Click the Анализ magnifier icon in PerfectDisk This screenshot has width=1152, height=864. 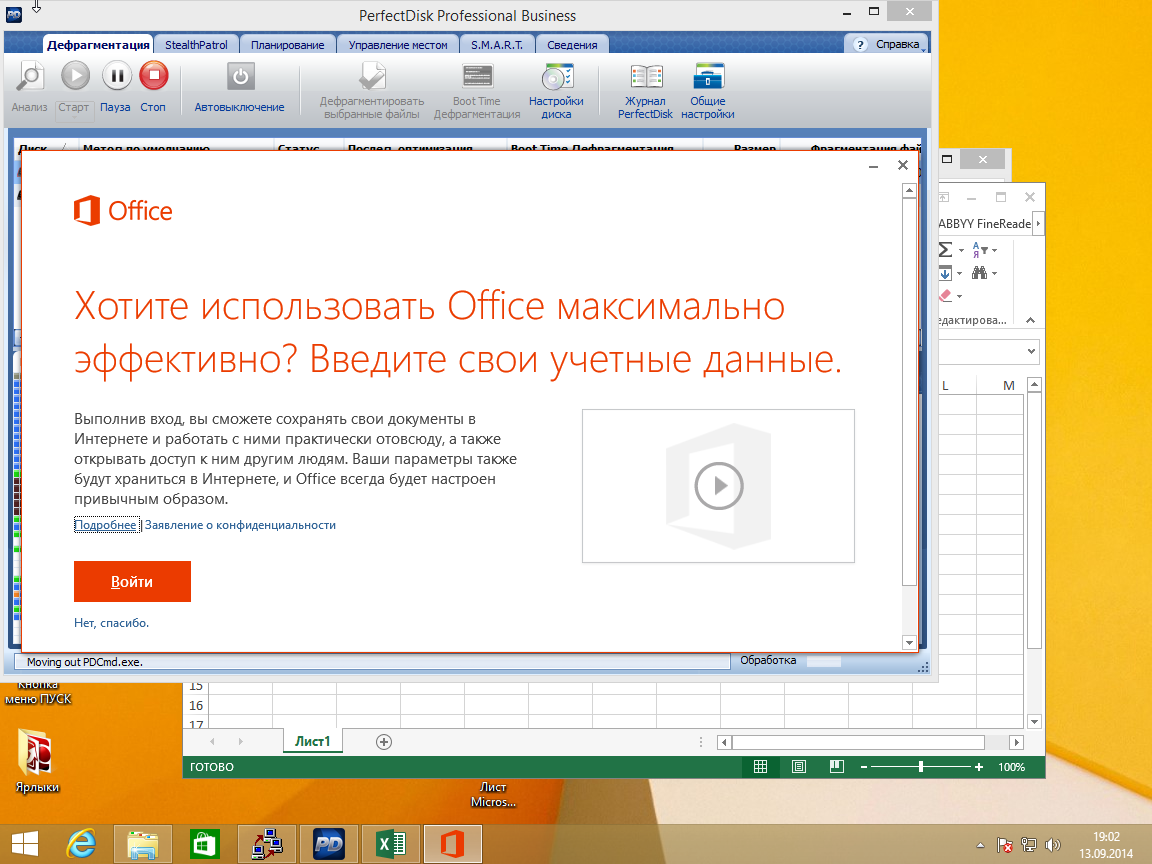(x=30, y=76)
